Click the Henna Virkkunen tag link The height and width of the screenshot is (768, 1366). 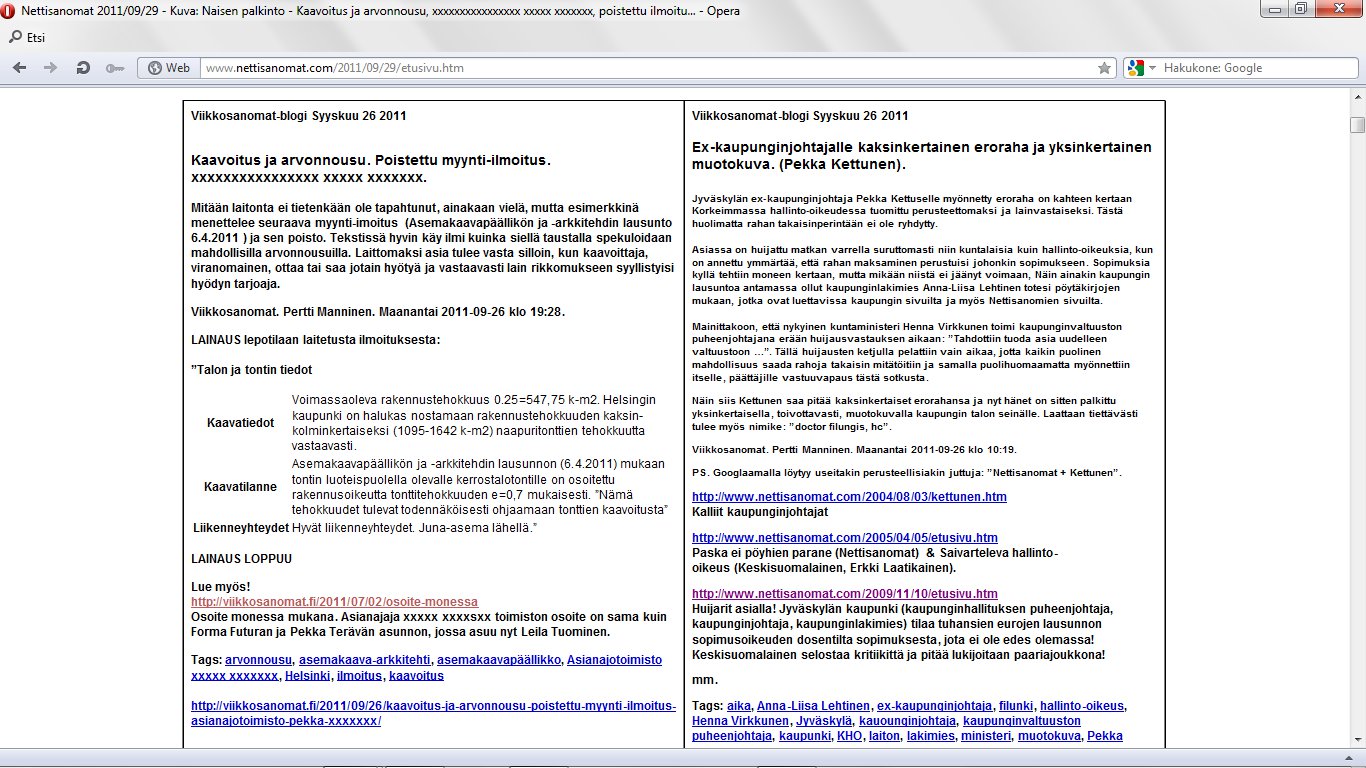pyautogui.click(x=738, y=721)
